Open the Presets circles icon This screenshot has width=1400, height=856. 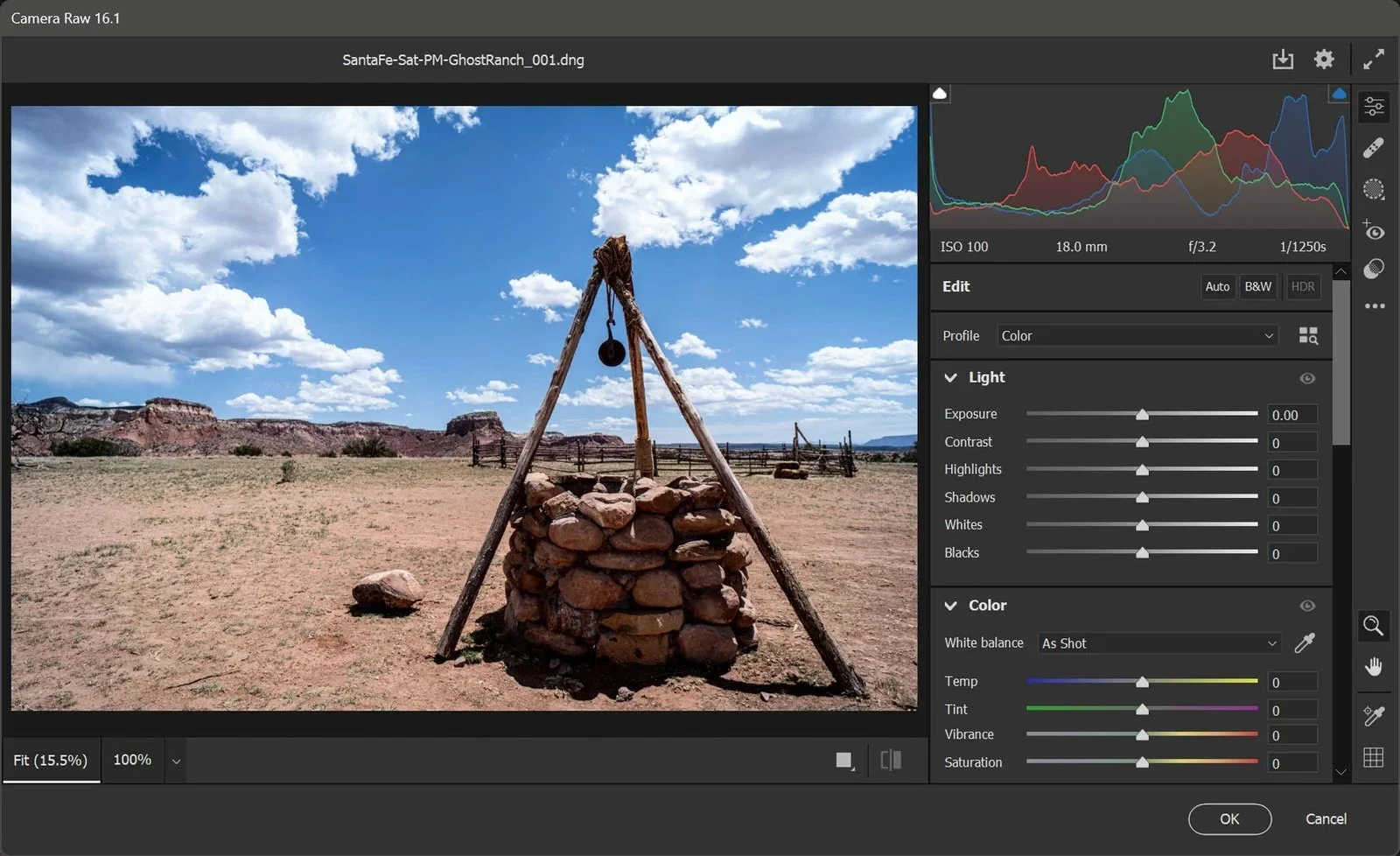coord(1374,269)
